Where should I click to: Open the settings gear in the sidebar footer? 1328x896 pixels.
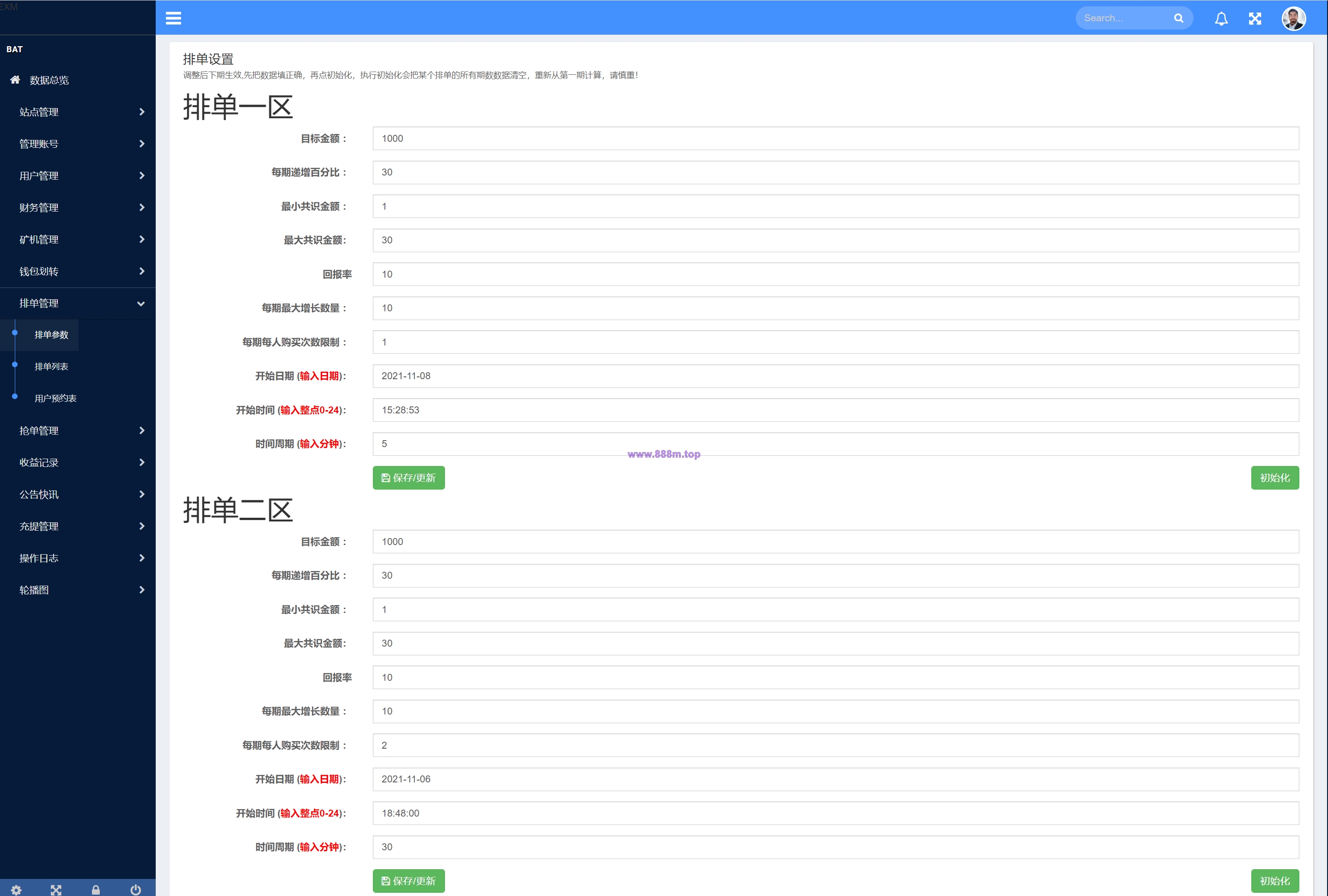(16, 890)
